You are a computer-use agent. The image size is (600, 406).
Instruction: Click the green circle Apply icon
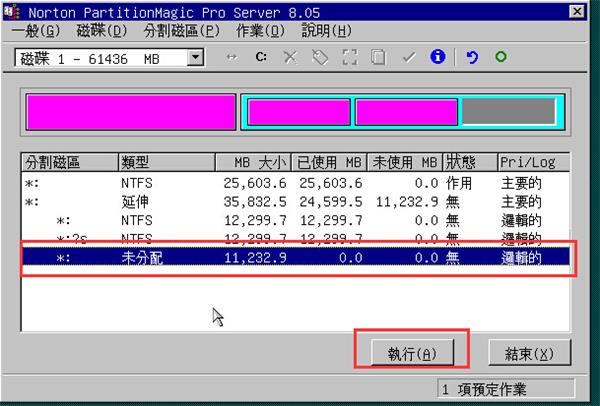pos(501,57)
